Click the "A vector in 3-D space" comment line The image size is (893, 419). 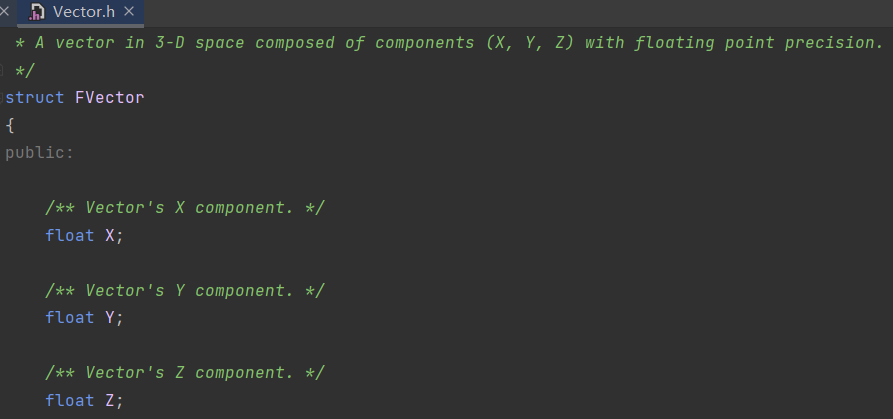coord(450,43)
